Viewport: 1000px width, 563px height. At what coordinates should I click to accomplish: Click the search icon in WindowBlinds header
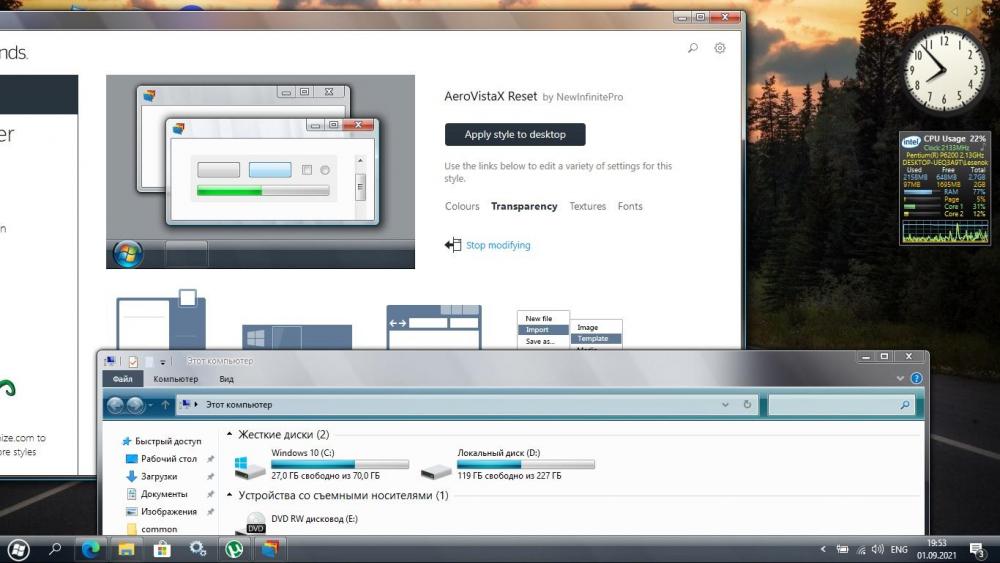[x=693, y=48]
